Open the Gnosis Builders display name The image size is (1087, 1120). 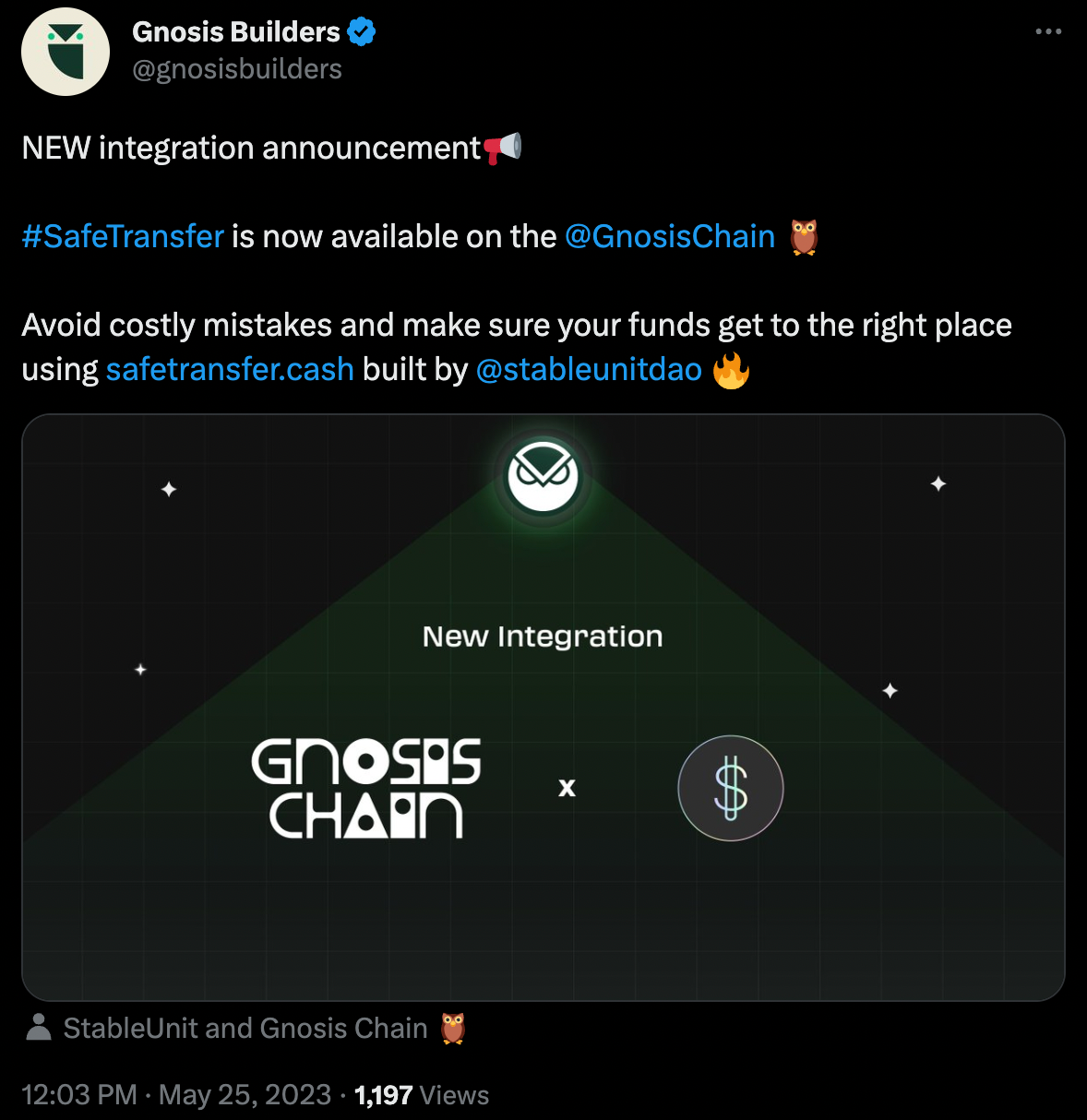coord(236,32)
